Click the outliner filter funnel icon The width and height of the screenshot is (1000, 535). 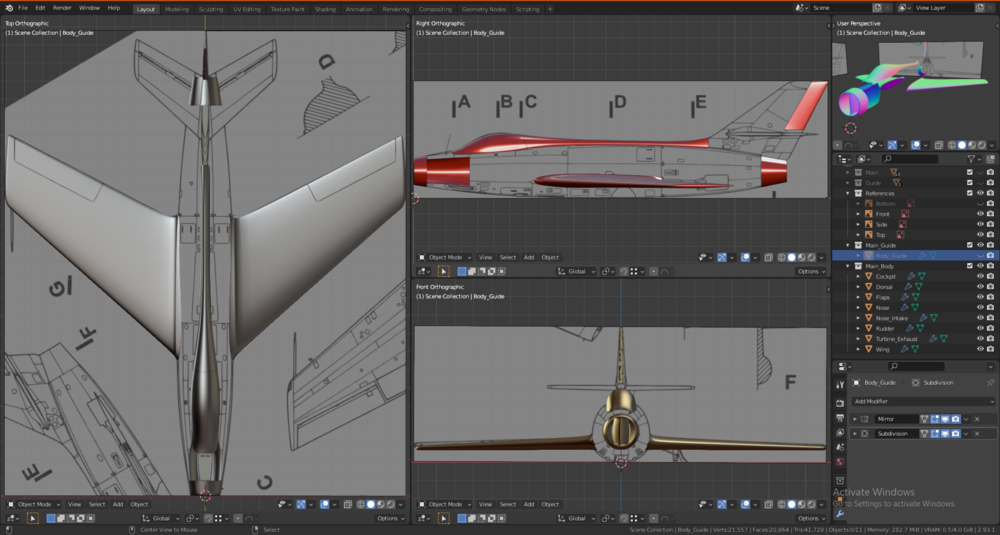(970, 159)
